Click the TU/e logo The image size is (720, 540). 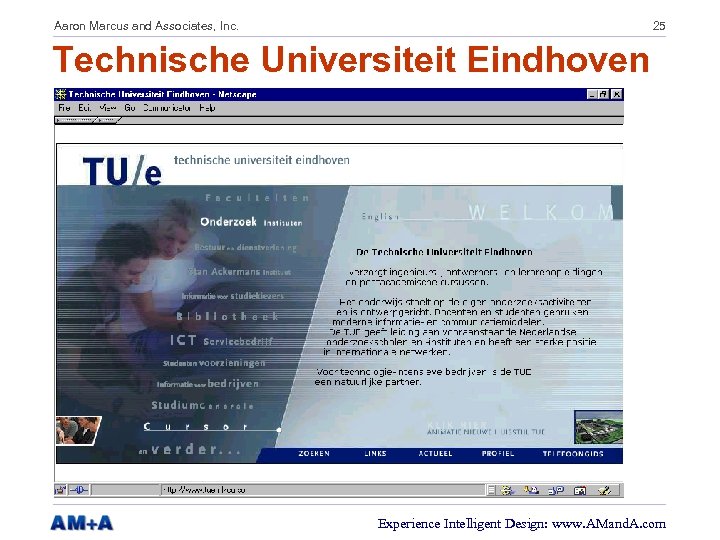pyautogui.click(x=122, y=170)
